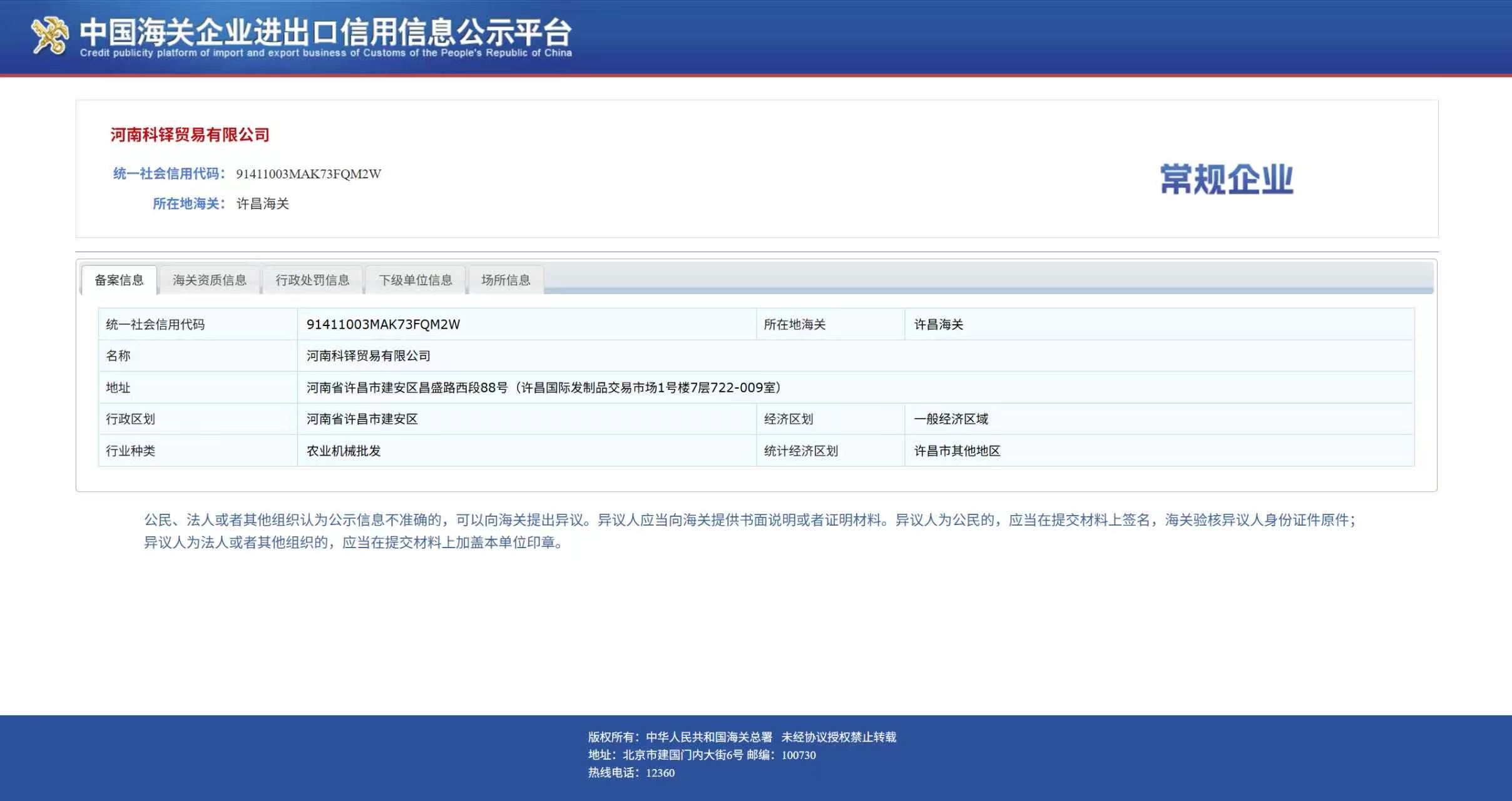
Task: Click the footer copyright line 版权所有
Action: [x=742, y=737]
